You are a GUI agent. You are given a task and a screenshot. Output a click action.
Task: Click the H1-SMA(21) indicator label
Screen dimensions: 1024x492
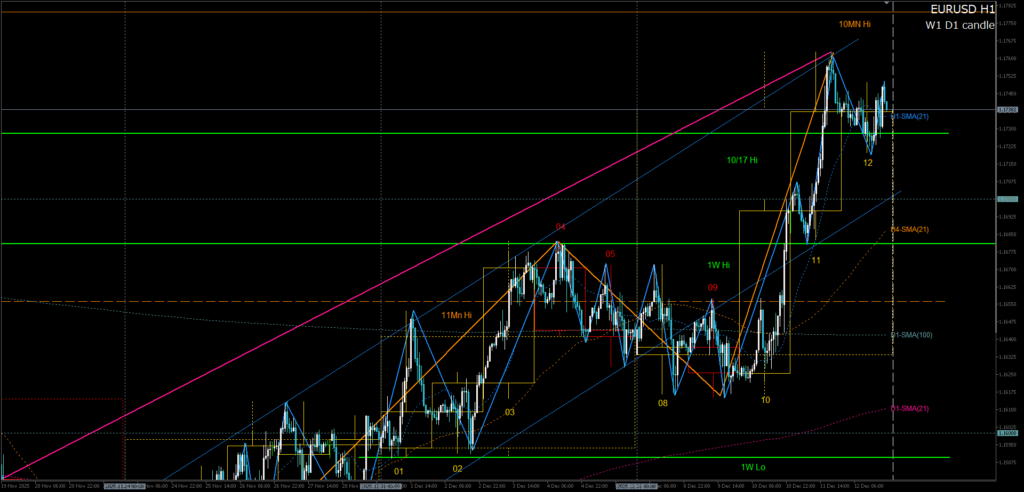click(910, 117)
